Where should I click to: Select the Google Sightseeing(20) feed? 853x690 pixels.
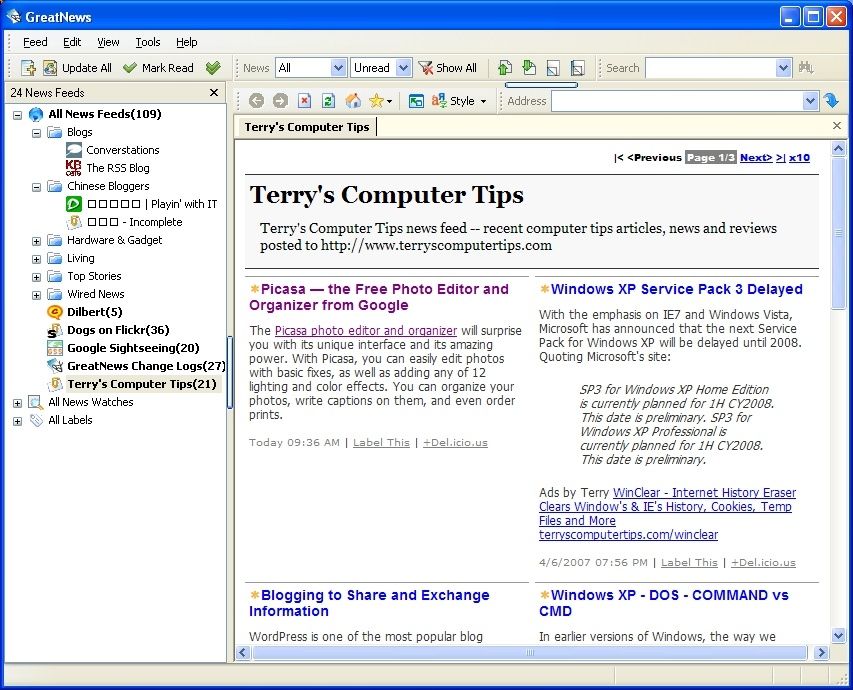coord(133,348)
